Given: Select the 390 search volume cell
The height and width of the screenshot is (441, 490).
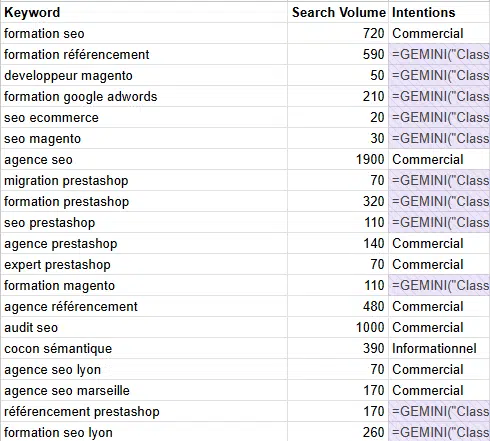Looking at the screenshot, I should click(x=338, y=348).
